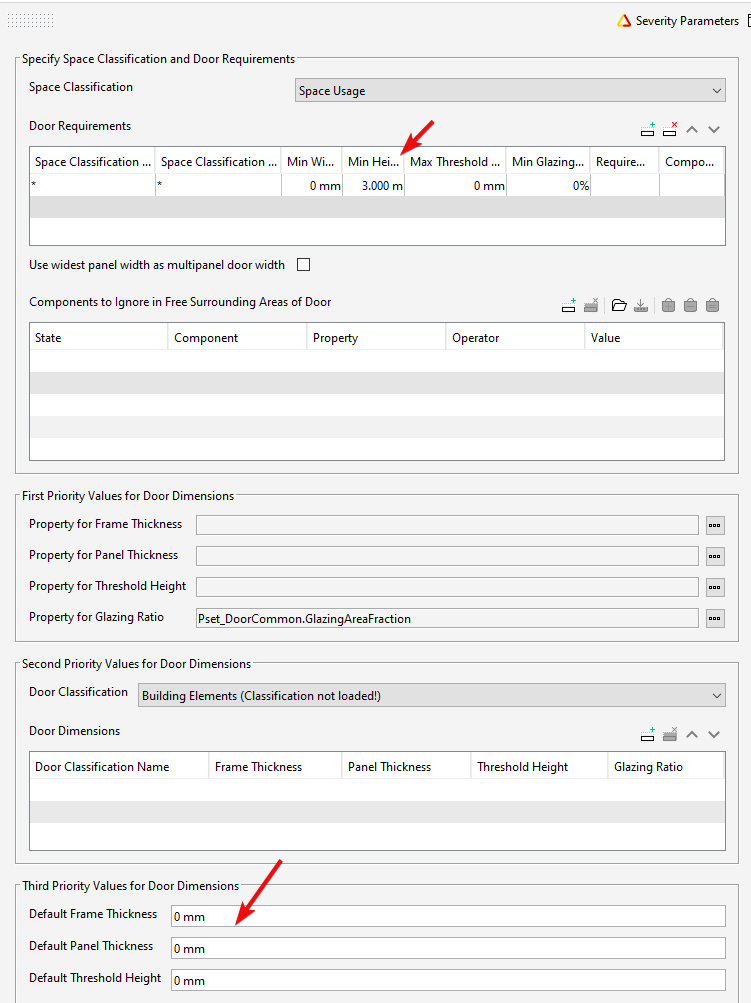Click Property for Panel Thickness field
This screenshot has height=1003, width=751.
point(447,556)
